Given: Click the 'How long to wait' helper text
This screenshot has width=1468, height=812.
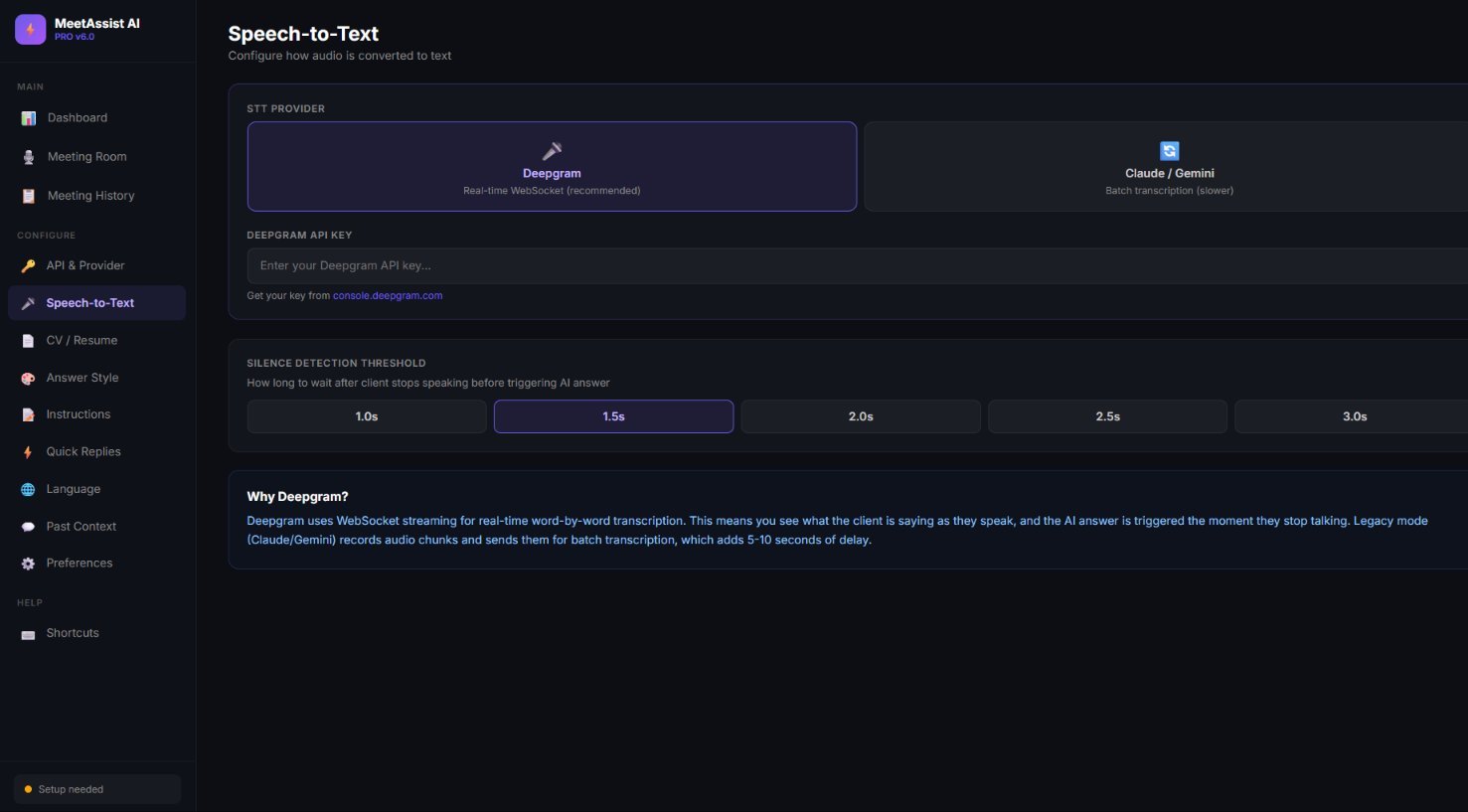Looking at the screenshot, I should pos(428,383).
